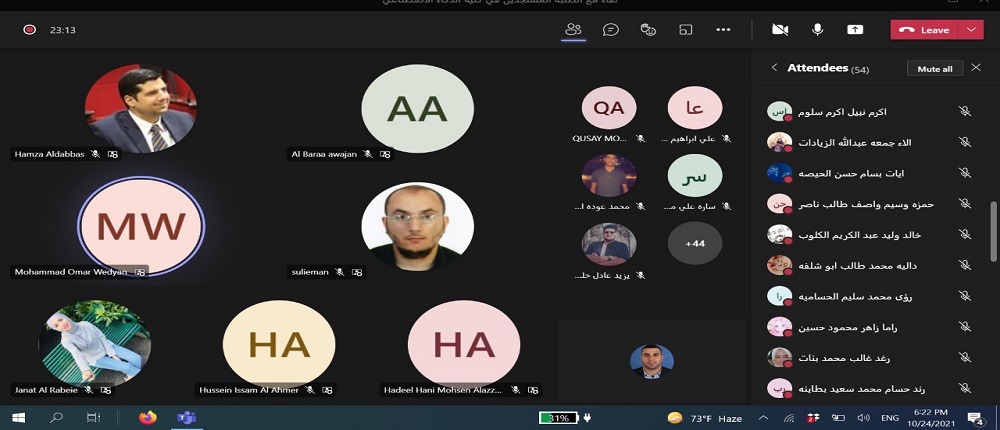The width and height of the screenshot is (1000, 430).
Task: Select Hamza Aldabbas video tile
Action: 140,108
